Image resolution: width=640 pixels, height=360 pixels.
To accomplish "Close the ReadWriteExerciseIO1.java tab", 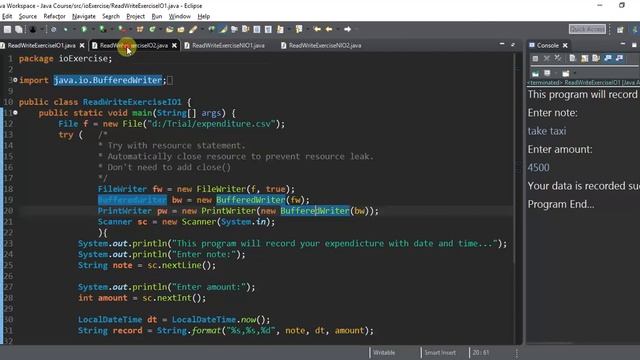I will point(82,45).
